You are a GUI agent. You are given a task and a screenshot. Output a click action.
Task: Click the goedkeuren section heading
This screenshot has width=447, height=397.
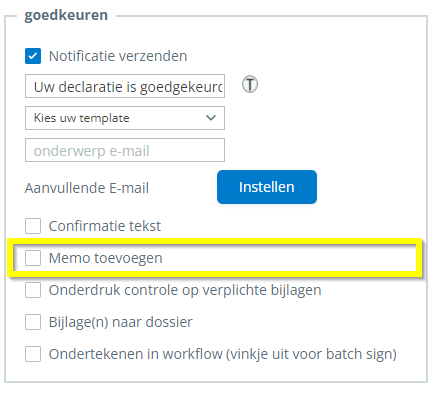coord(66,15)
